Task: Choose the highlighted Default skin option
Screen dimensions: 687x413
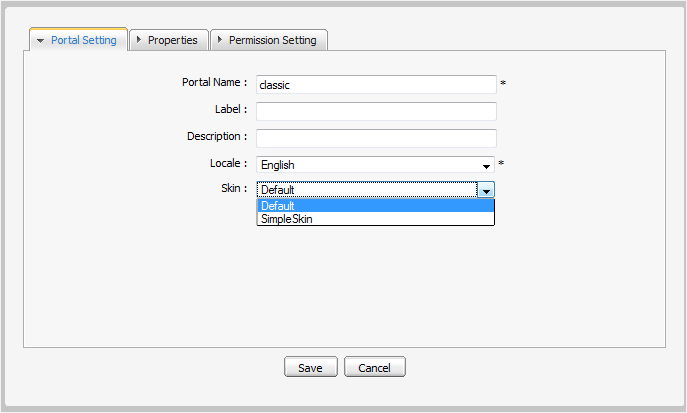Action: 375,206
